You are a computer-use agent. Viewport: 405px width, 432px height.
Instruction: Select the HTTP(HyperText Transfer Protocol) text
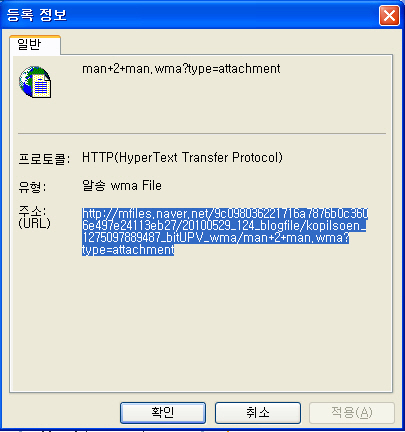click(x=182, y=157)
